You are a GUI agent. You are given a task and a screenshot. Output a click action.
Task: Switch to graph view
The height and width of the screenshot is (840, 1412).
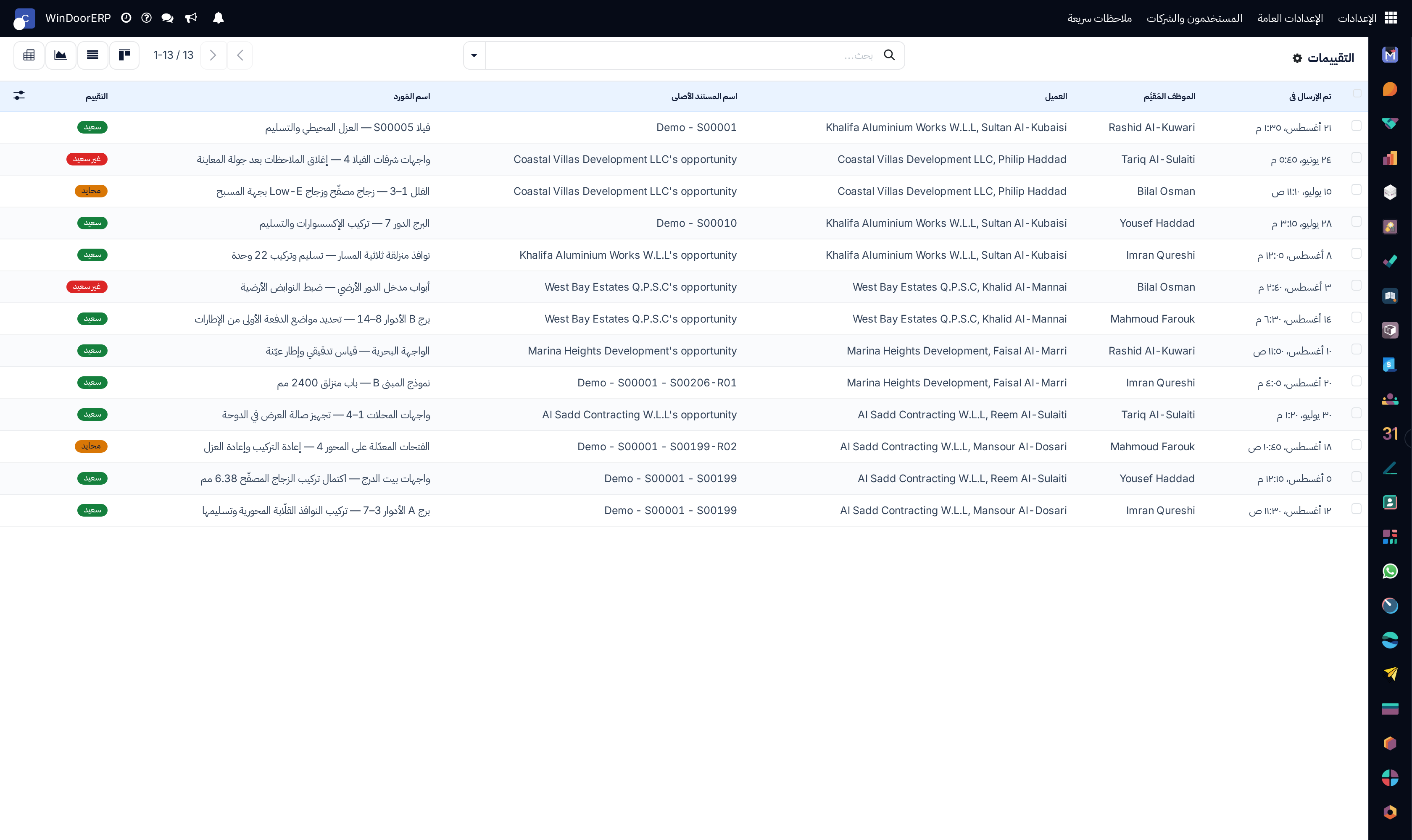pyautogui.click(x=61, y=55)
